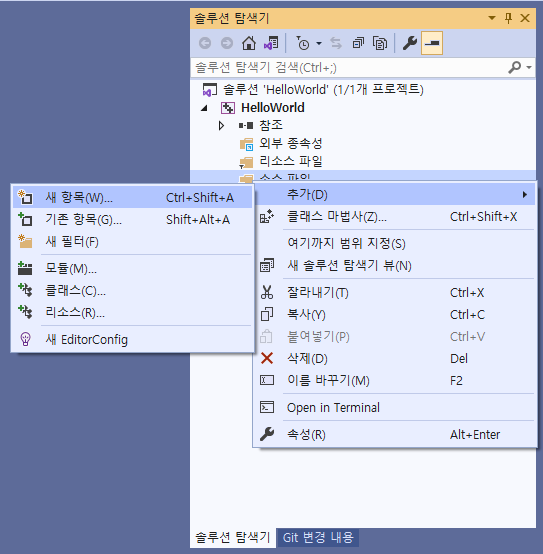This screenshot has height=554, width=543.
Task: Toggle the highlighted preview selected items button
Action: tap(432, 43)
